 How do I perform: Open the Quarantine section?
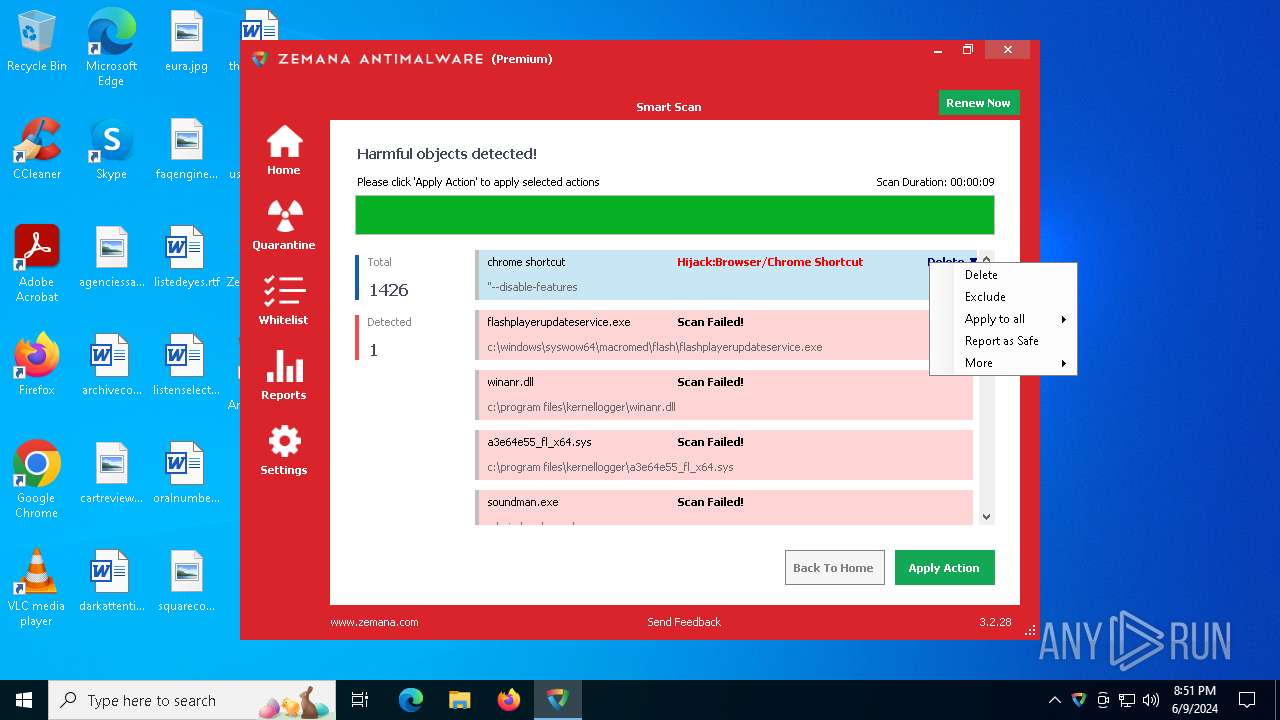click(x=284, y=224)
